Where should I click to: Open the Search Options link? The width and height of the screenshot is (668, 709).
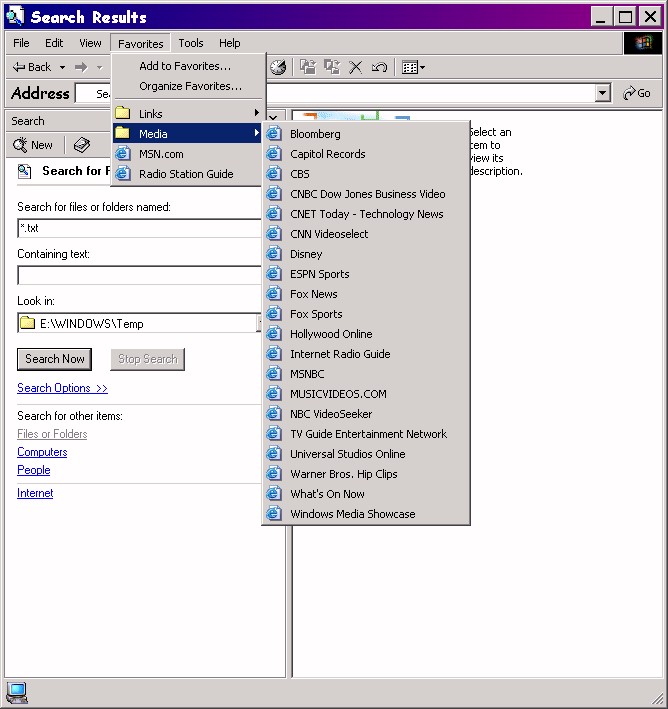tap(62, 388)
